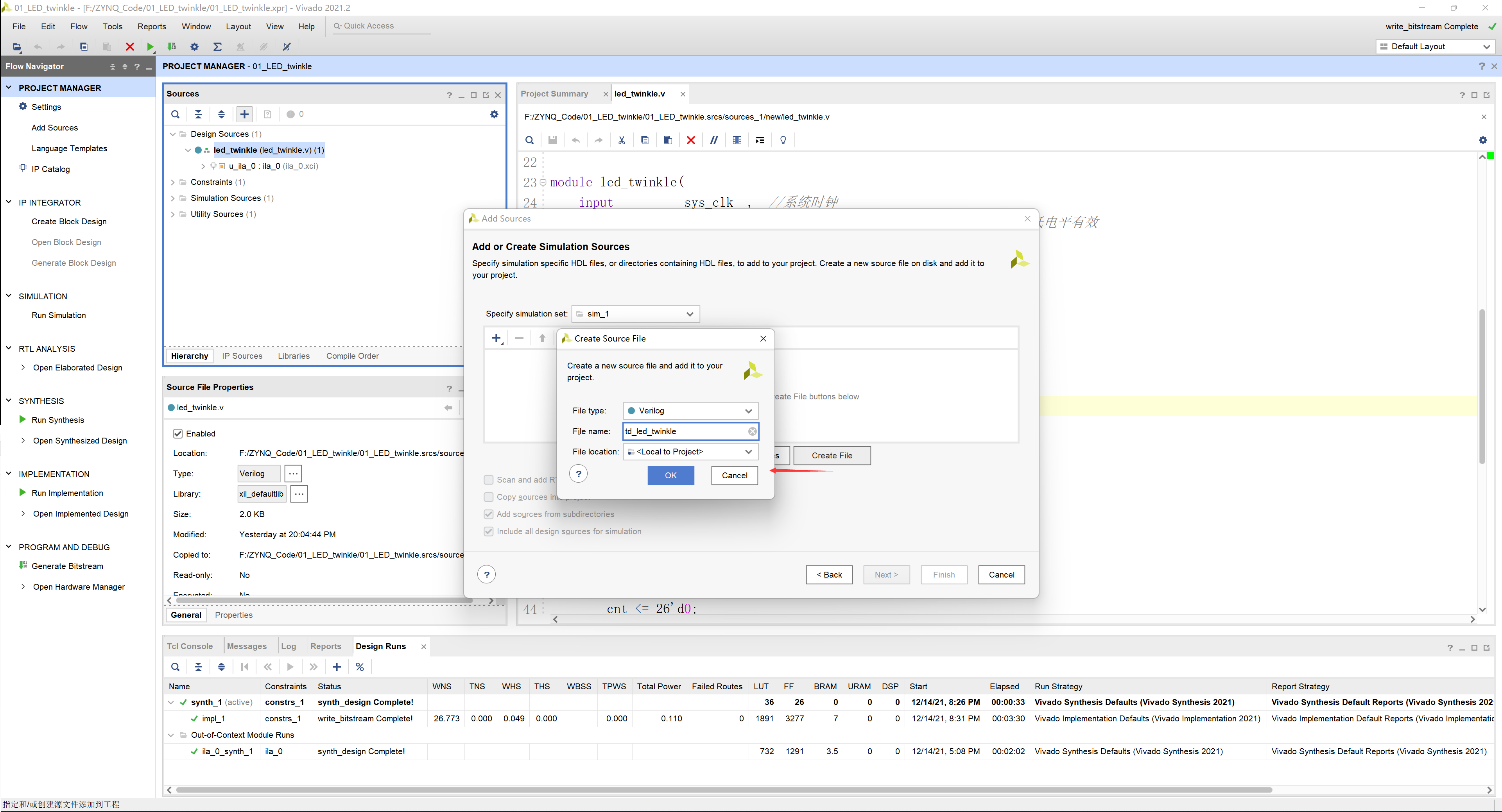Click the search icon in led_twinkle.v editor toolbar
This screenshot has height=812, width=1502.
point(529,140)
